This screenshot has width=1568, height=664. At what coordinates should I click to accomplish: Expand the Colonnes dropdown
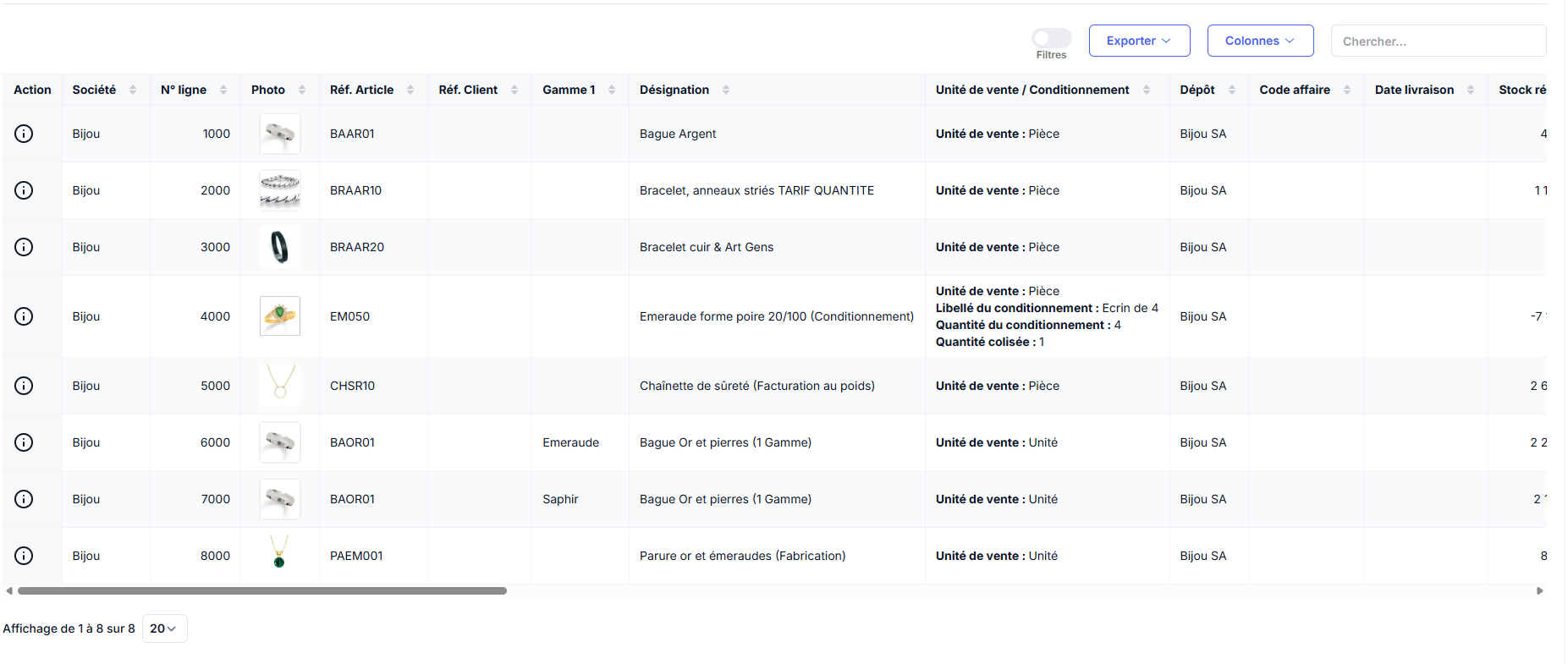[x=1260, y=41]
